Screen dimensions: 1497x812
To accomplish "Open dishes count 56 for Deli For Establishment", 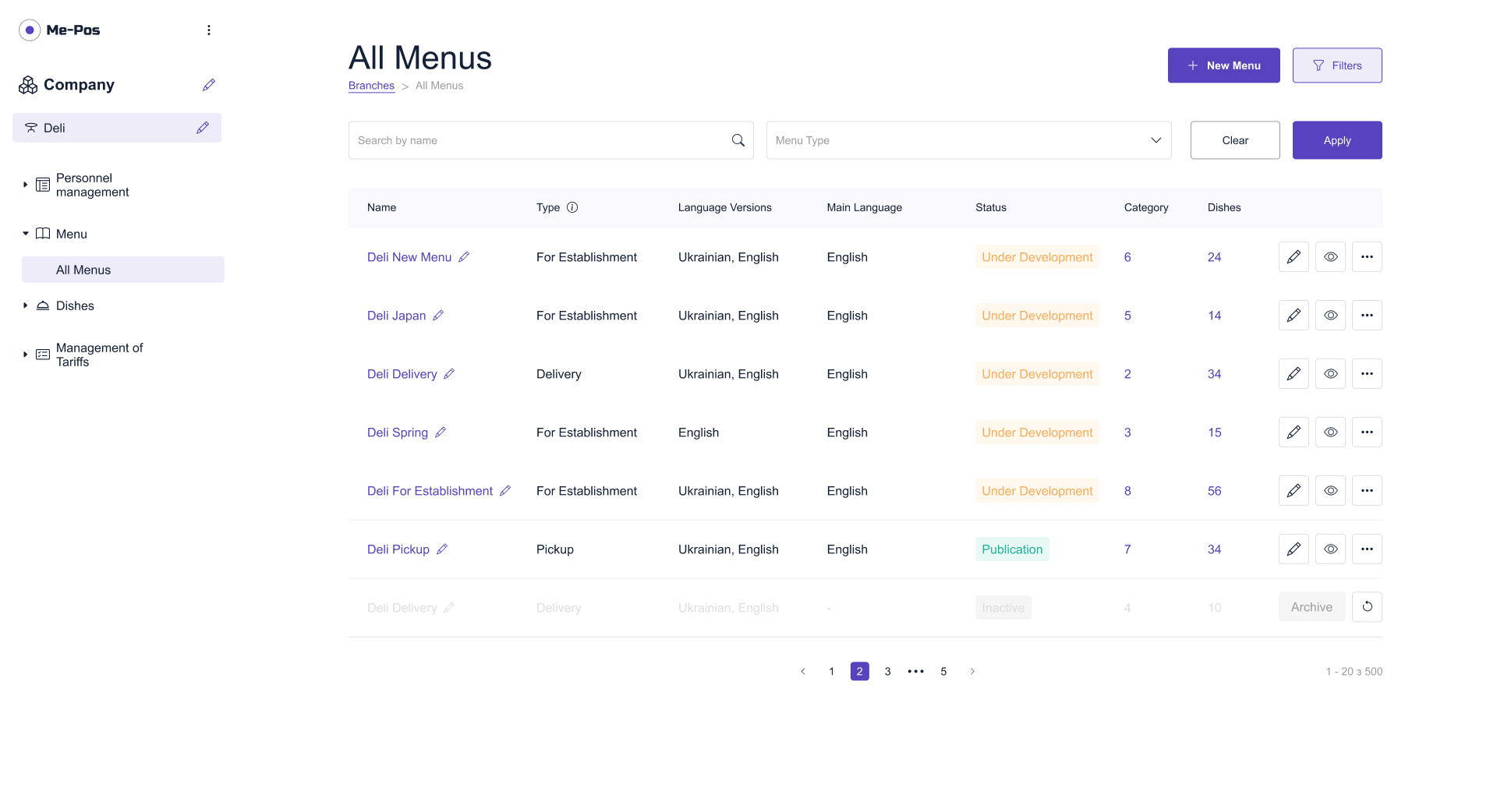I will click(x=1214, y=491).
